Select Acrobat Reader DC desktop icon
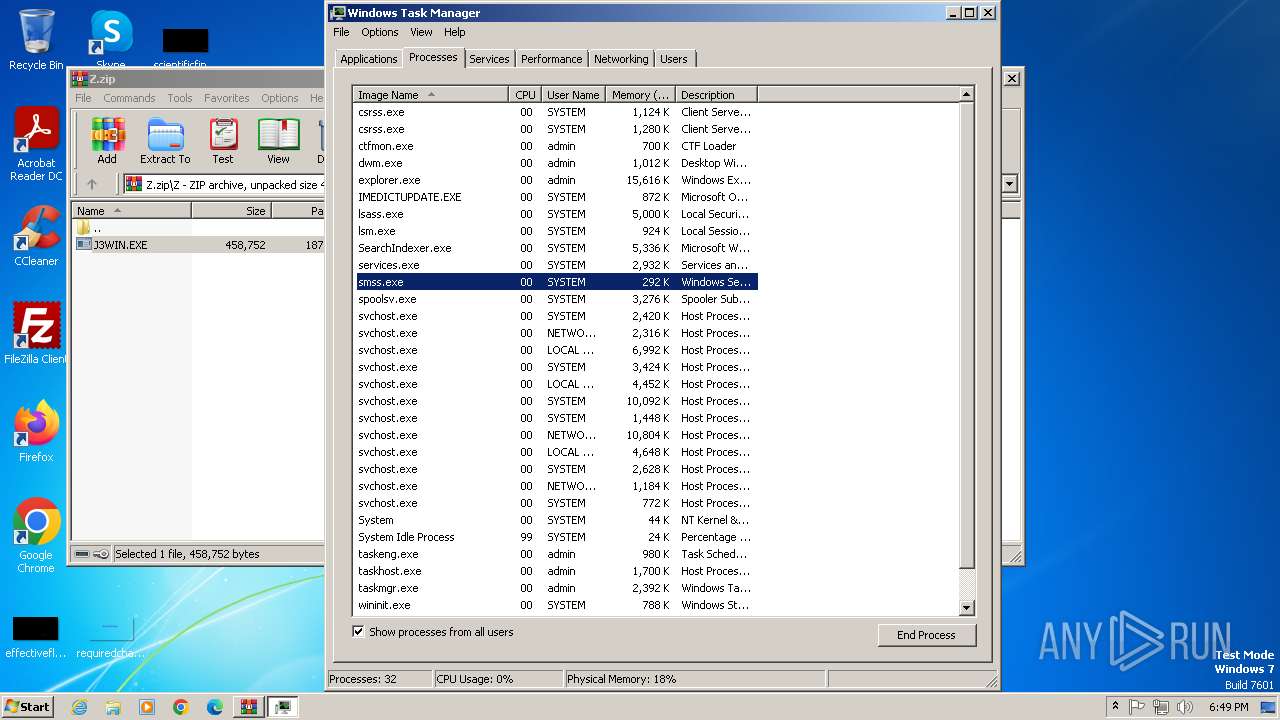This screenshot has width=1280, height=720. pyautogui.click(x=36, y=144)
